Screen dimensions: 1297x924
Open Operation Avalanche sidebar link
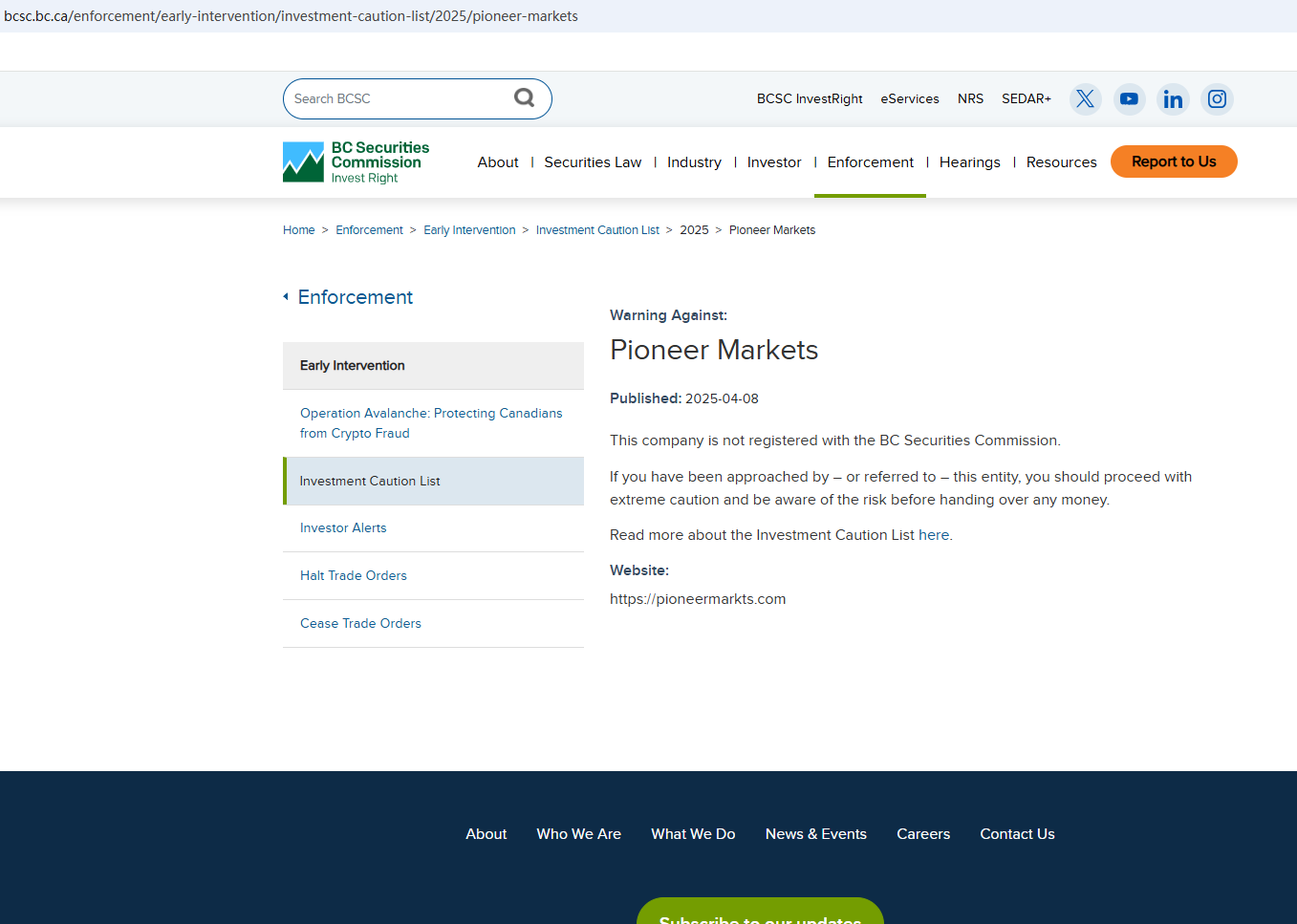431,423
